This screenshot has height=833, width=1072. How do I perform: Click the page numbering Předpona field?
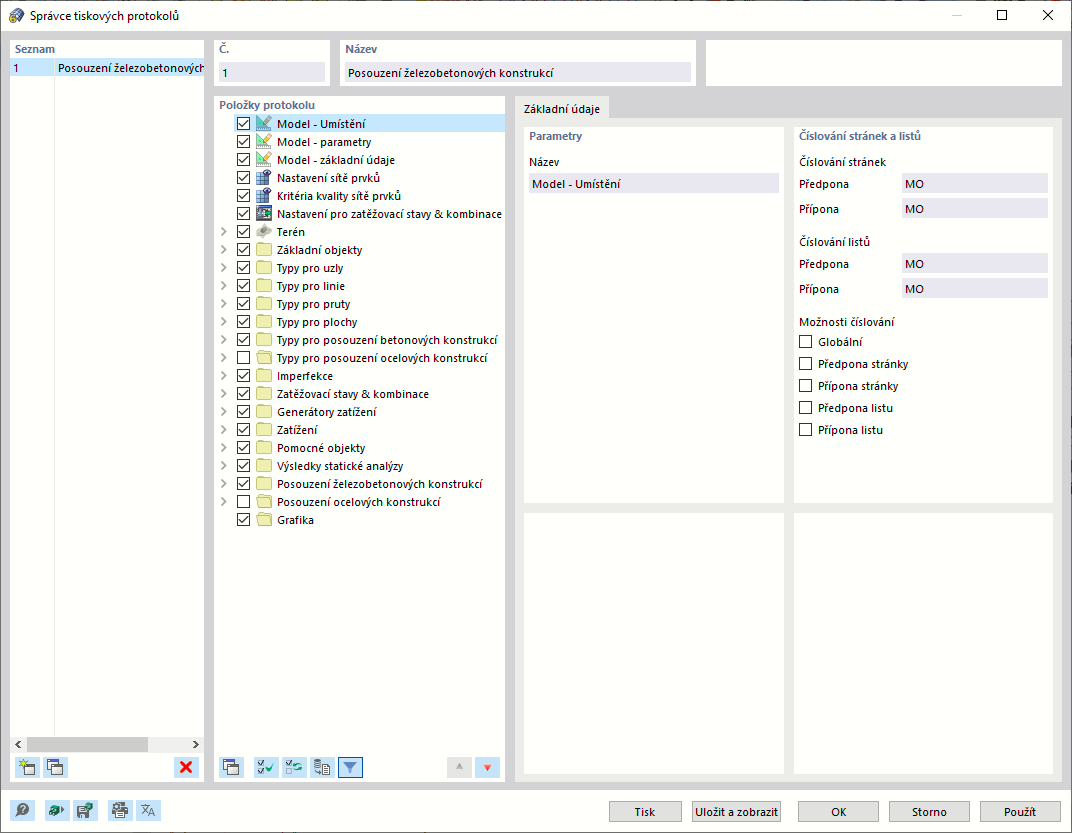(974, 183)
